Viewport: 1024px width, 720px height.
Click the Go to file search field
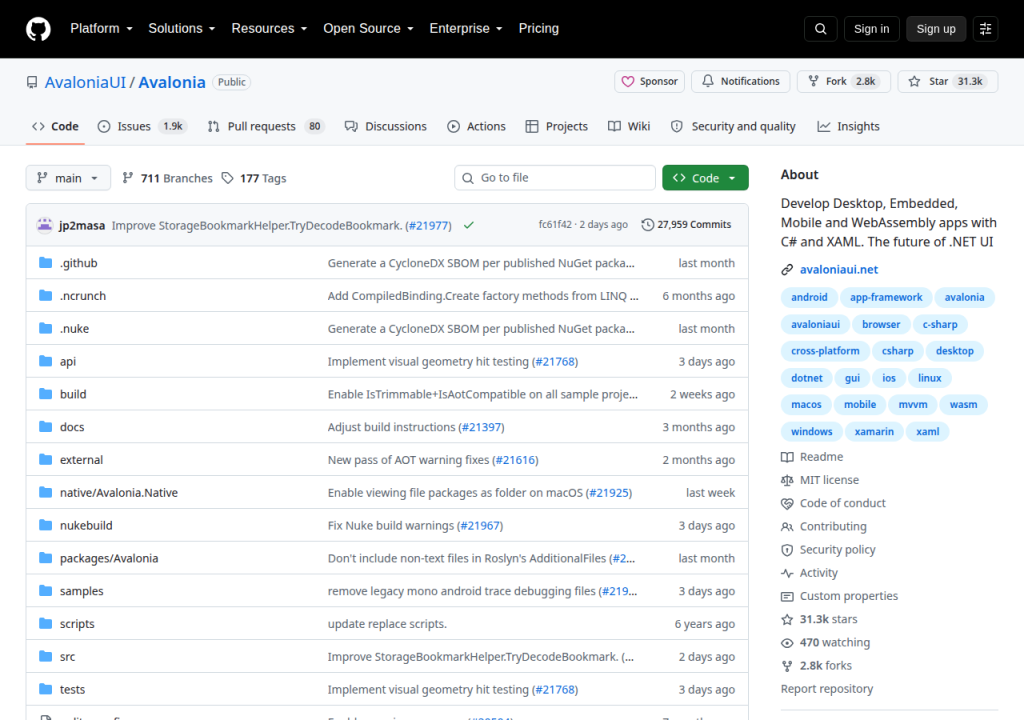555,178
